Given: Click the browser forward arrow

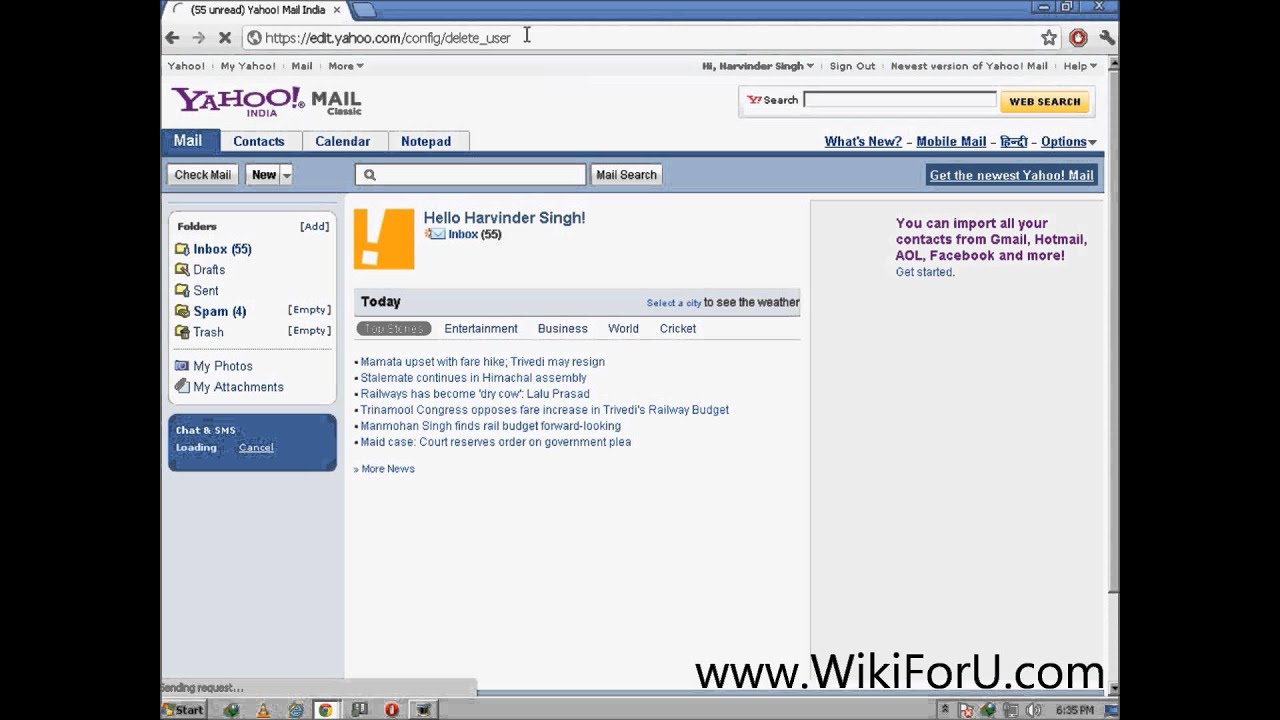Looking at the screenshot, I should (x=198, y=38).
